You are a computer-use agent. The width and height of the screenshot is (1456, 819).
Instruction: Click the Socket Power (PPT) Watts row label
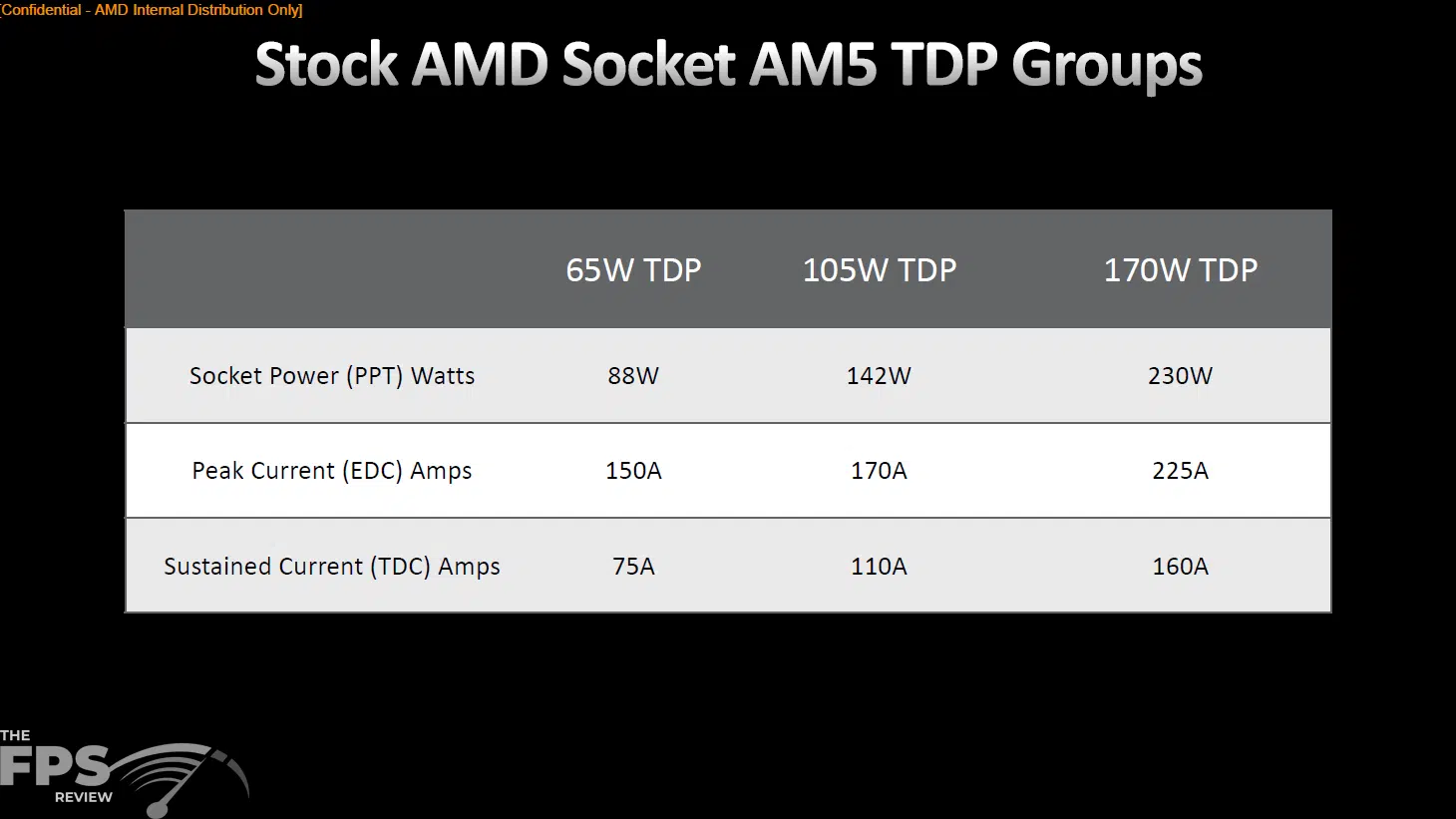point(332,376)
